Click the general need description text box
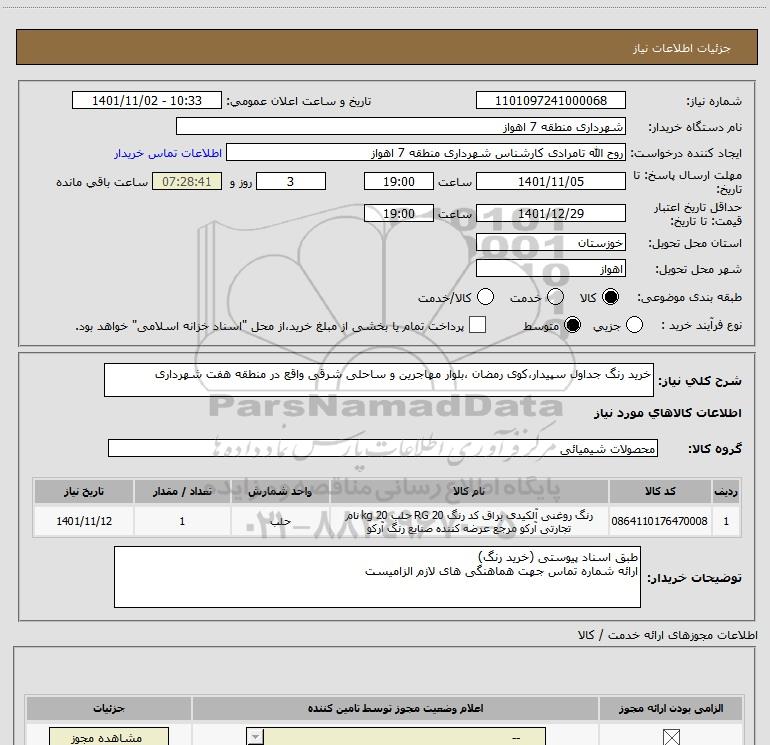The image size is (770, 745). [x=379, y=380]
